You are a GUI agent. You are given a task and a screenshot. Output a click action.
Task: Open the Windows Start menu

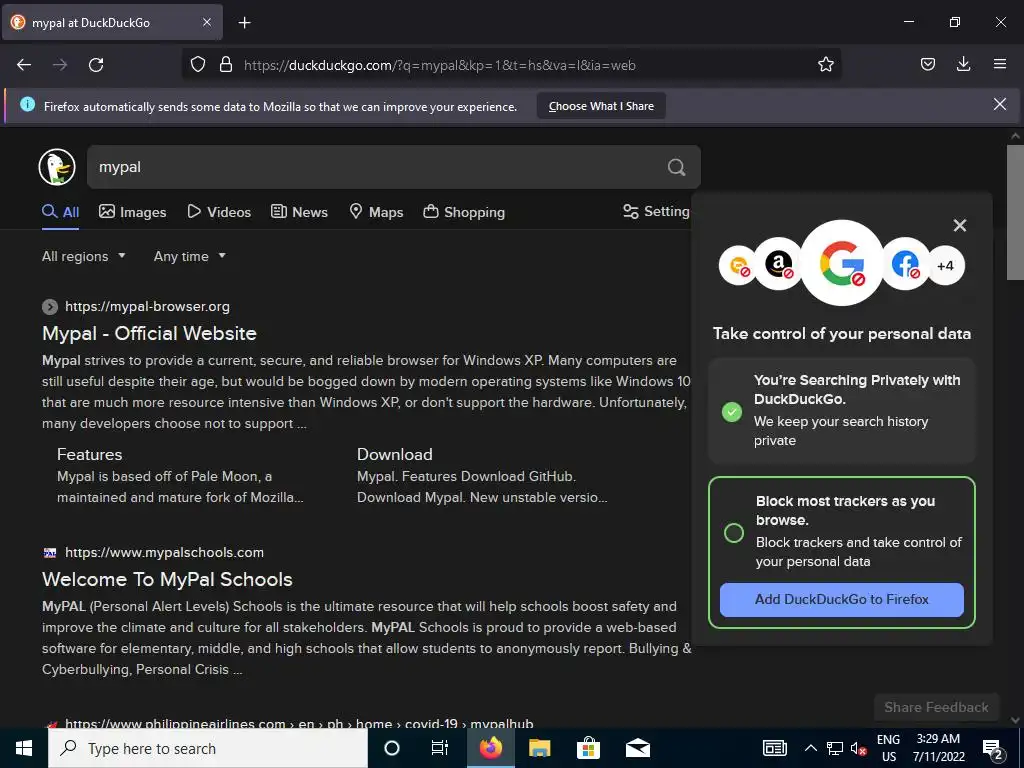point(24,748)
